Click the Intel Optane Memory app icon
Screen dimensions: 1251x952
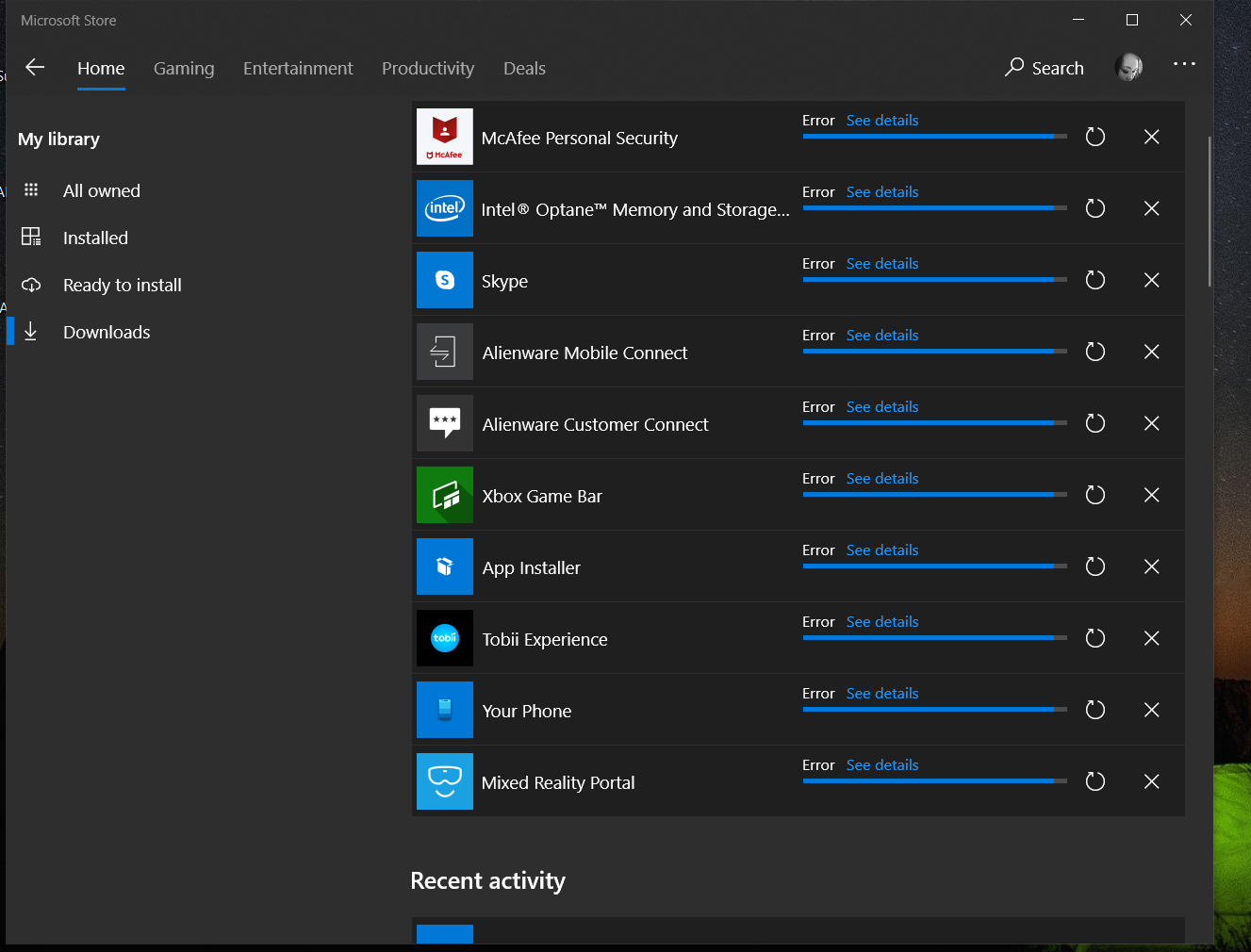tap(445, 208)
